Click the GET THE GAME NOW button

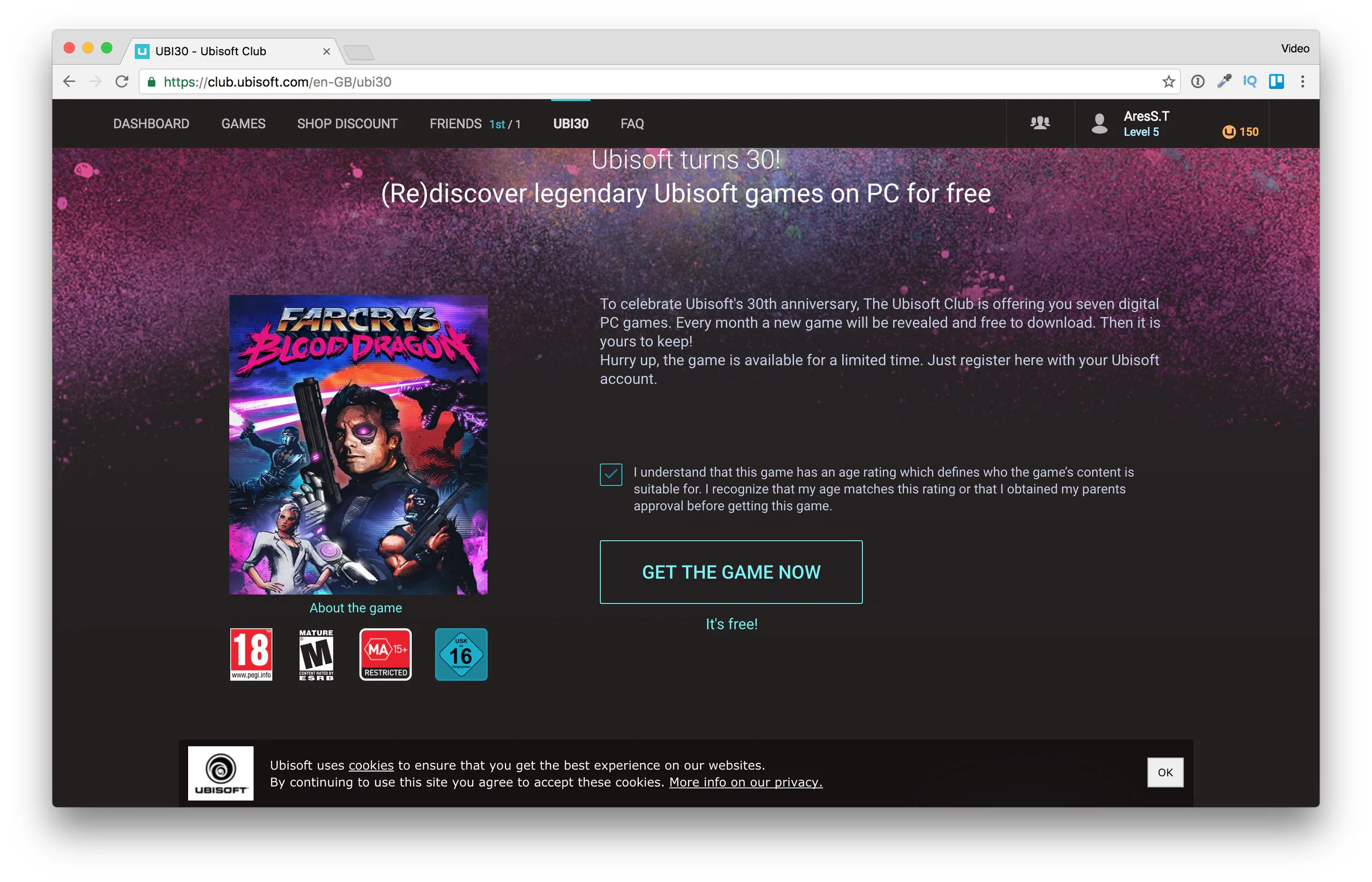pos(731,572)
